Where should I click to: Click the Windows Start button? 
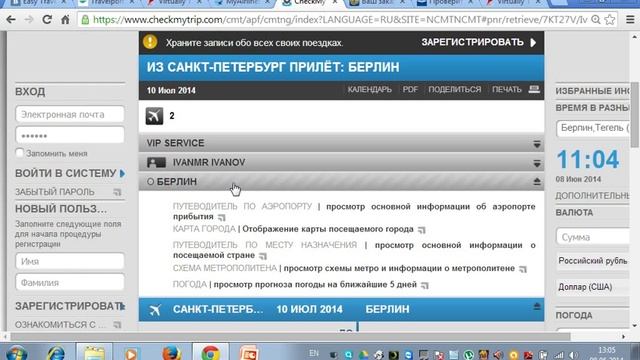tap(16, 353)
